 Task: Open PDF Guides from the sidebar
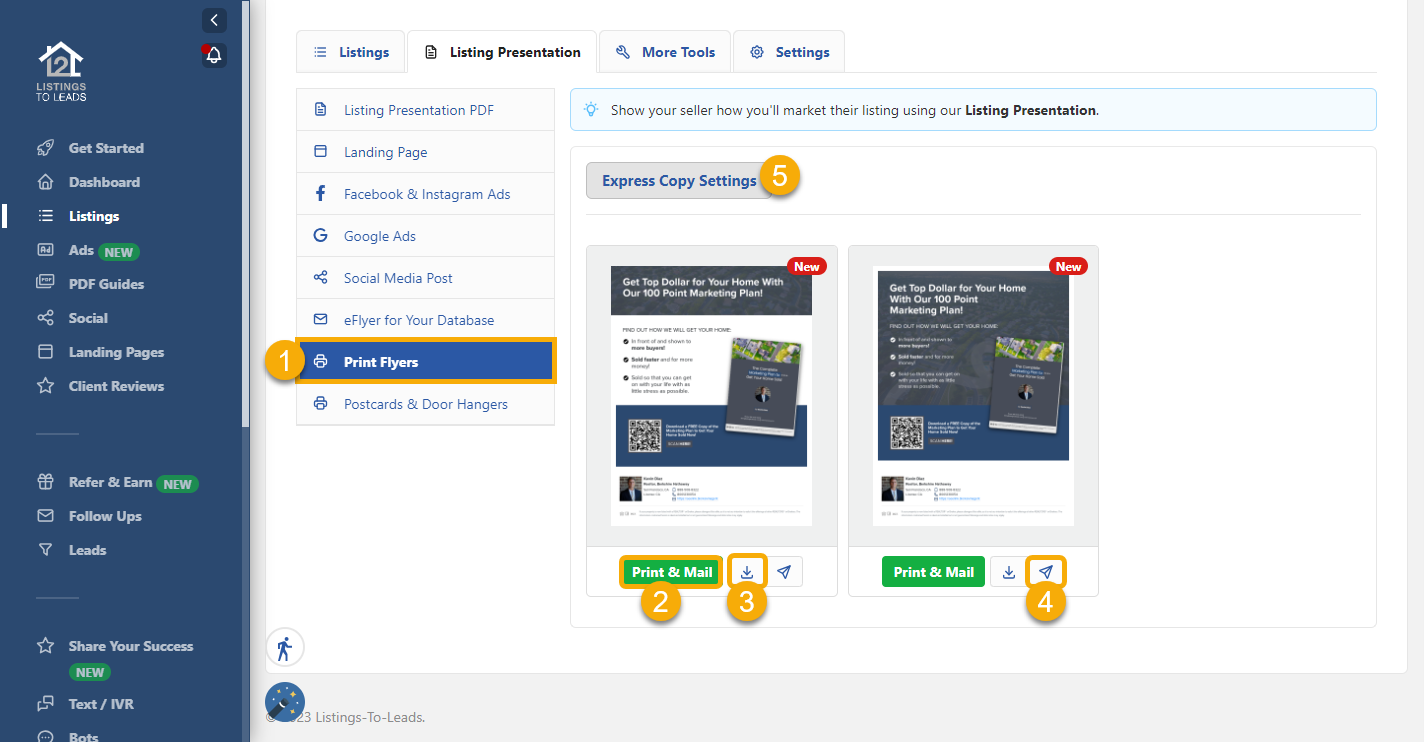click(x=106, y=284)
